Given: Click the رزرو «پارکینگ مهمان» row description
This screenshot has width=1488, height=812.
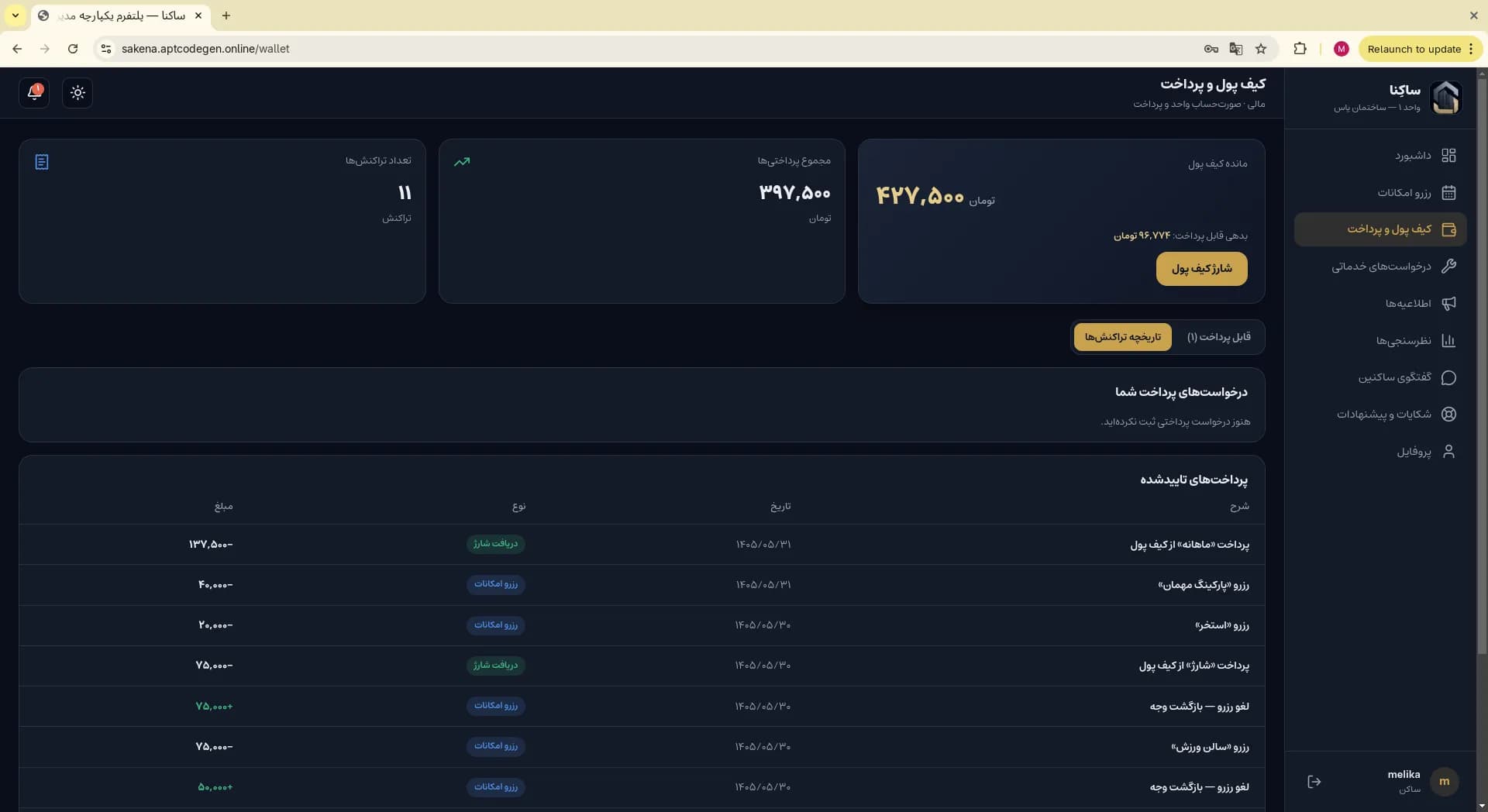Looking at the screenshot, I should [1204, 585].
